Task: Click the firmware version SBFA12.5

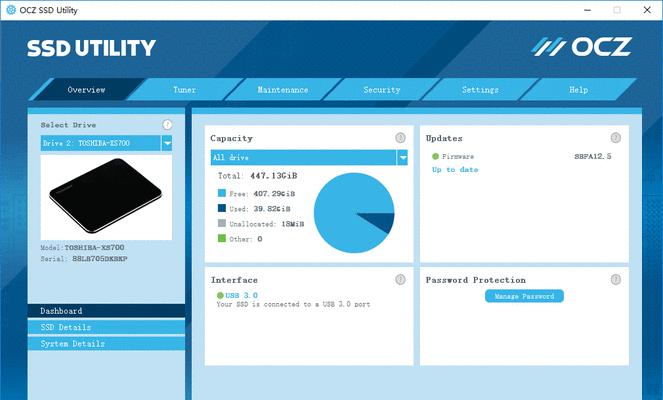Action: click(592, 156)
